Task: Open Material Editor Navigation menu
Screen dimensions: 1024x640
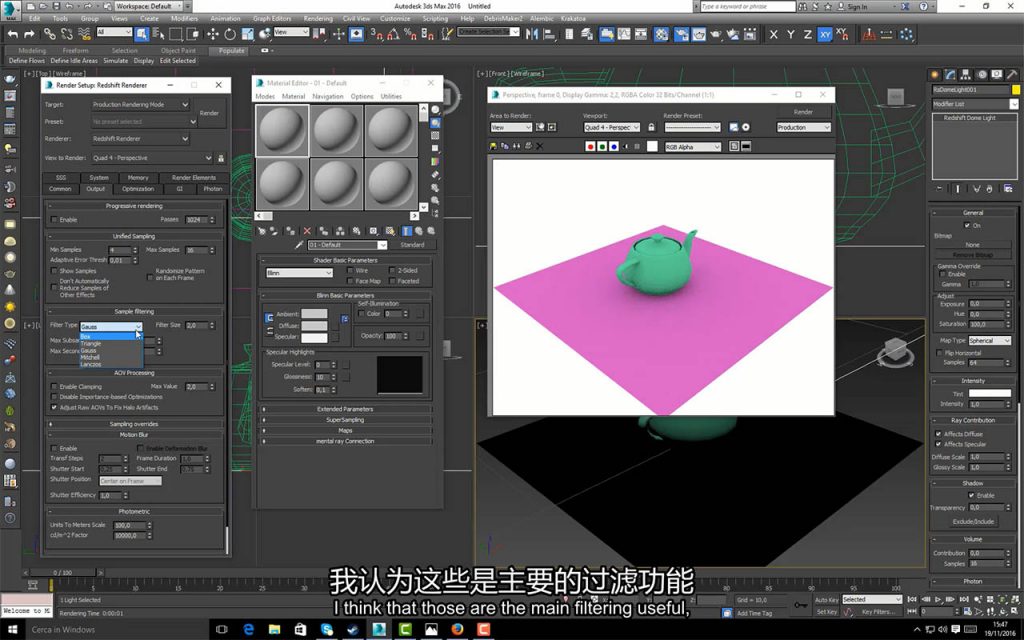Action: coord(328,96)
